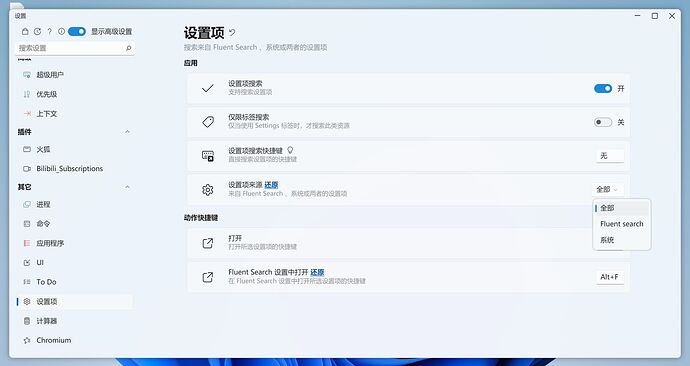Click the Chromium star icon

click(x=27, y=340)
